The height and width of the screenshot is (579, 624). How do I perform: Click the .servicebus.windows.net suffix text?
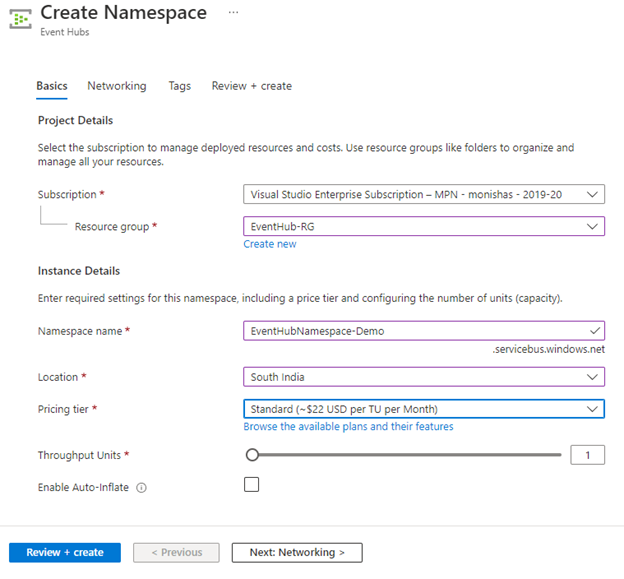tap(549, 349)
